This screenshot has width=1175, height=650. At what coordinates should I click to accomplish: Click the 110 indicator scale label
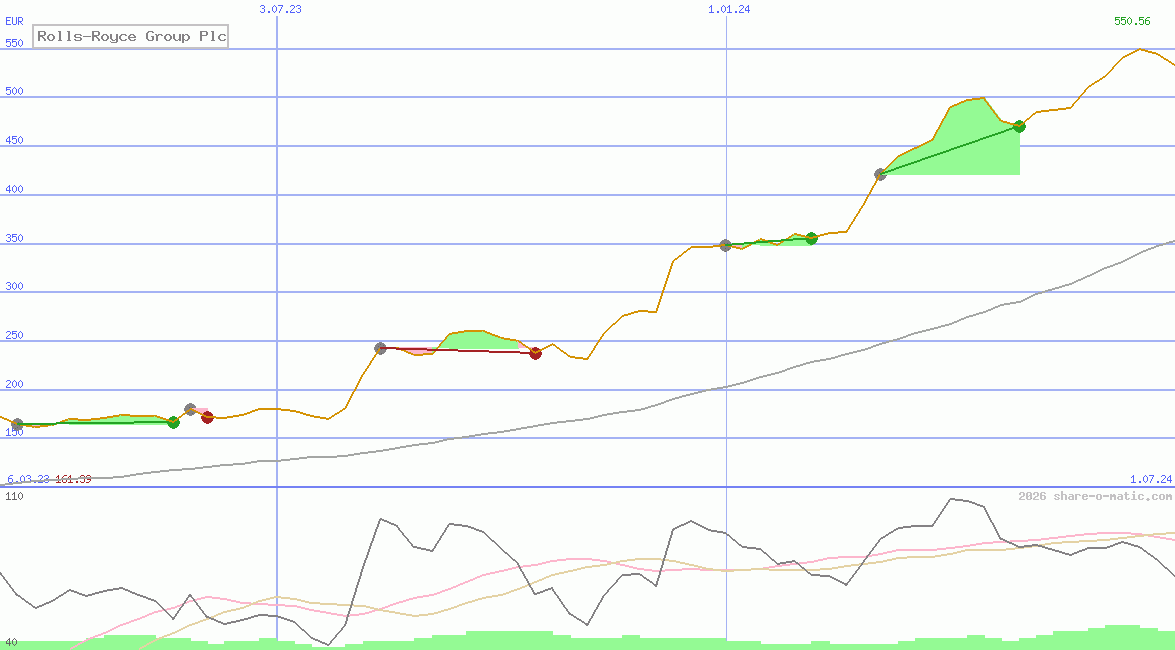coord(14,496)
